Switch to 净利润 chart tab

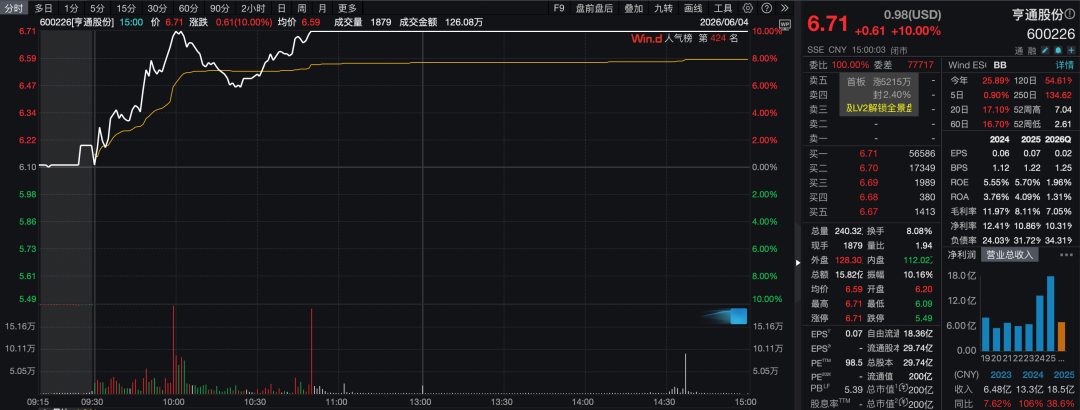963,254
